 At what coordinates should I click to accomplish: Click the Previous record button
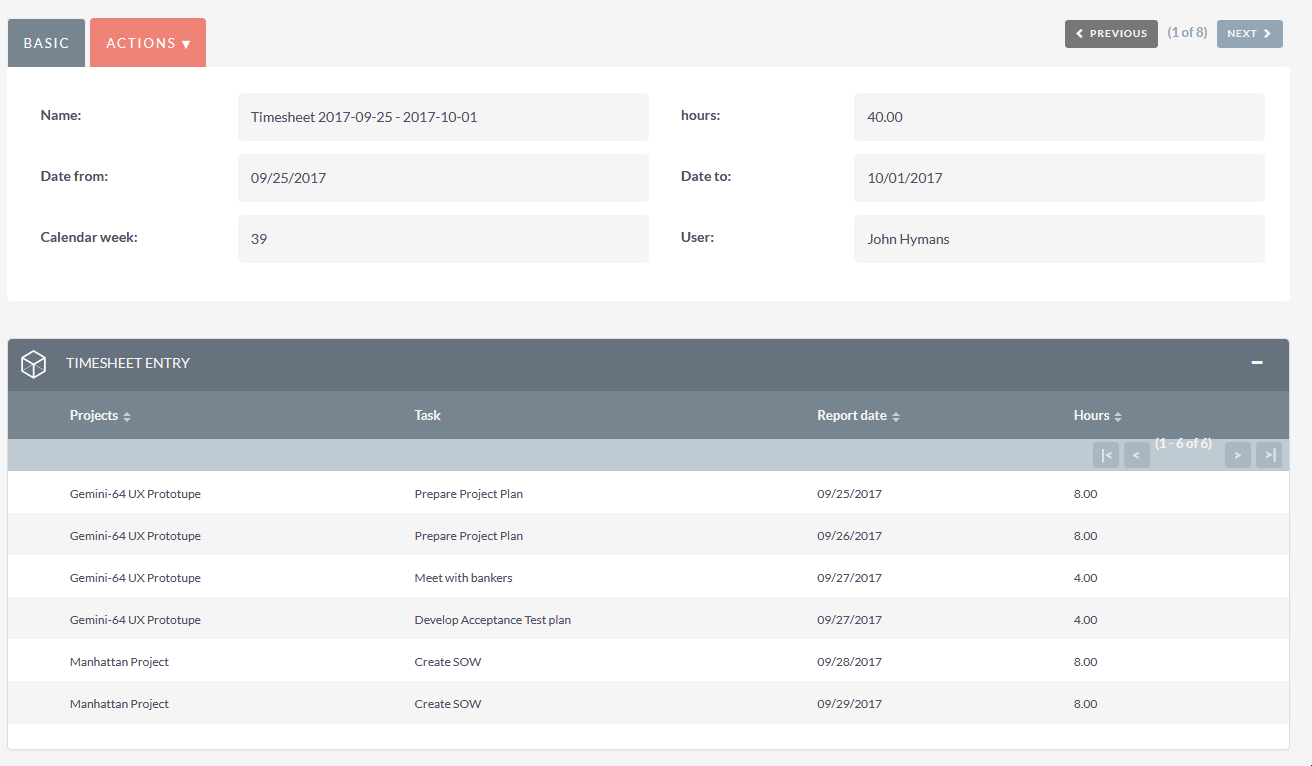click(x=1111, y=34)
